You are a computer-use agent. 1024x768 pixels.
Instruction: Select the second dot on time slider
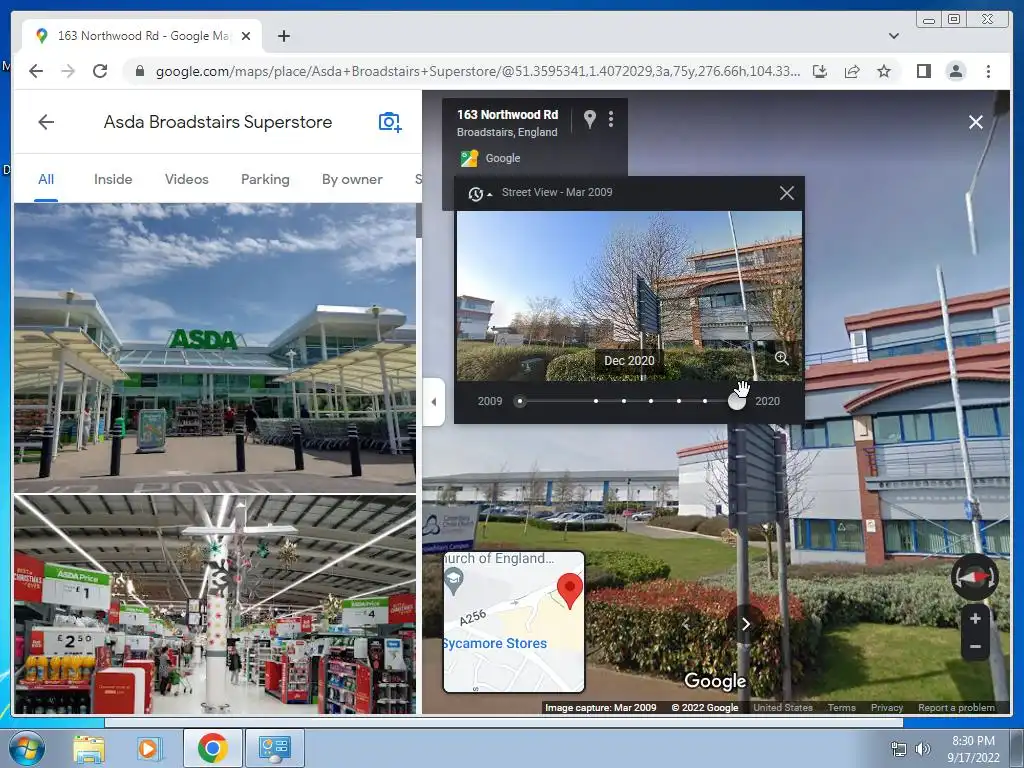[596, 401]
